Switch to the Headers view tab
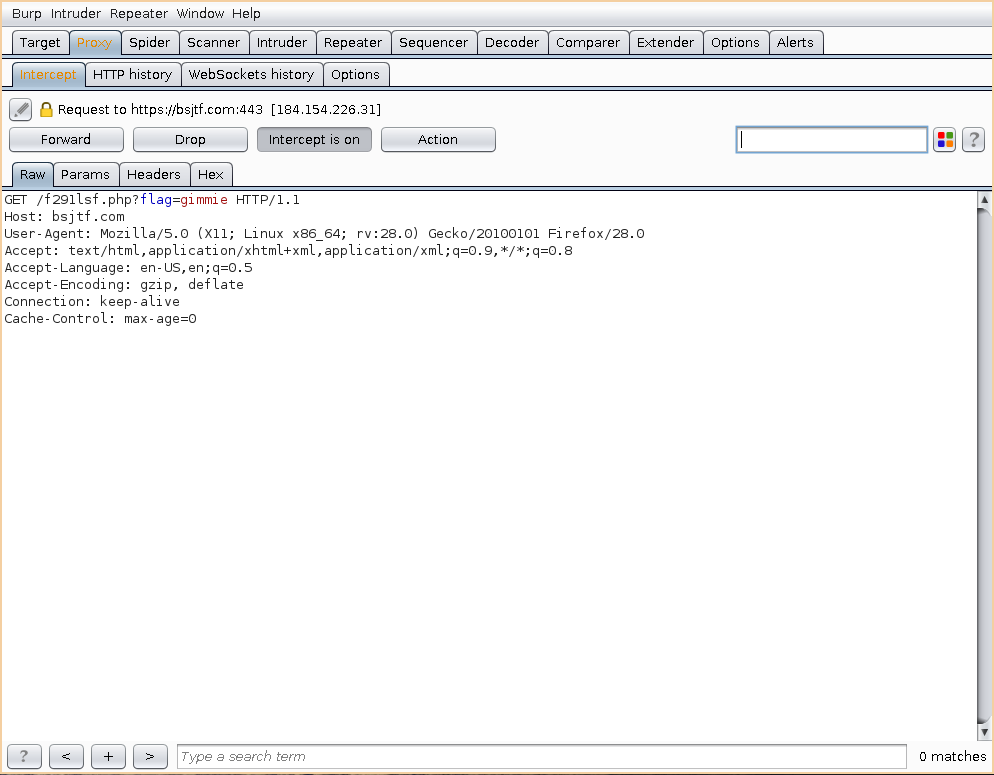This screenshot has height=775, width=994. 153,174
